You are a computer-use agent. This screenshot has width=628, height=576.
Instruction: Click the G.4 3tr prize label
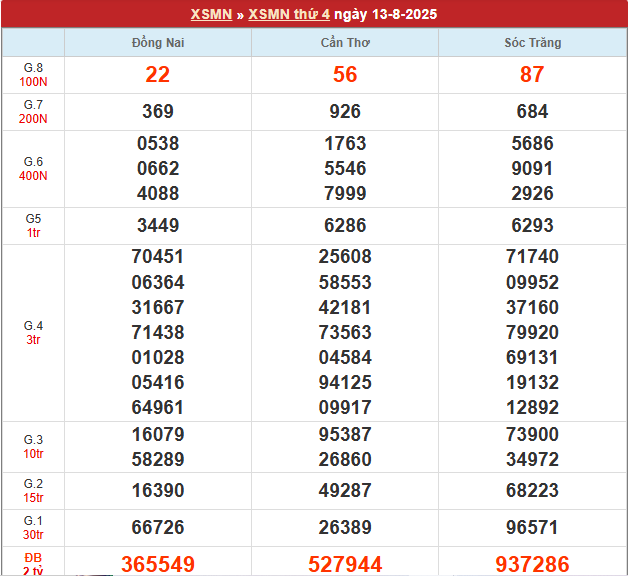pyautogui.click(x=33, y=333)
